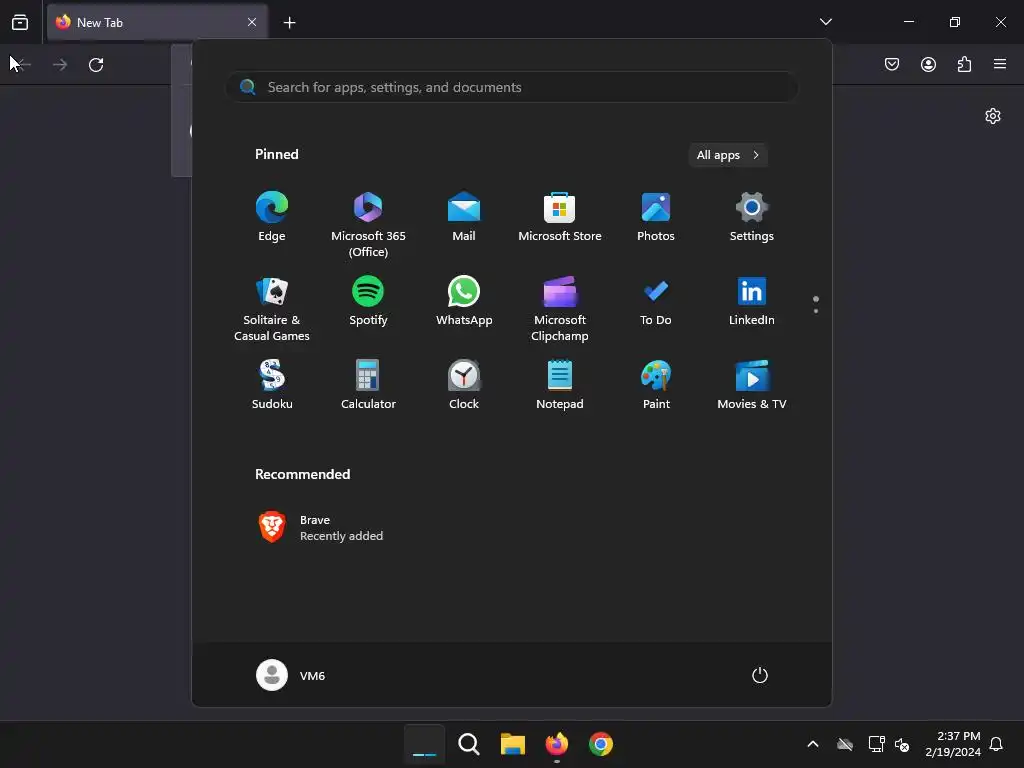
Task: Launch the Paint app
Action: [656, 385]
